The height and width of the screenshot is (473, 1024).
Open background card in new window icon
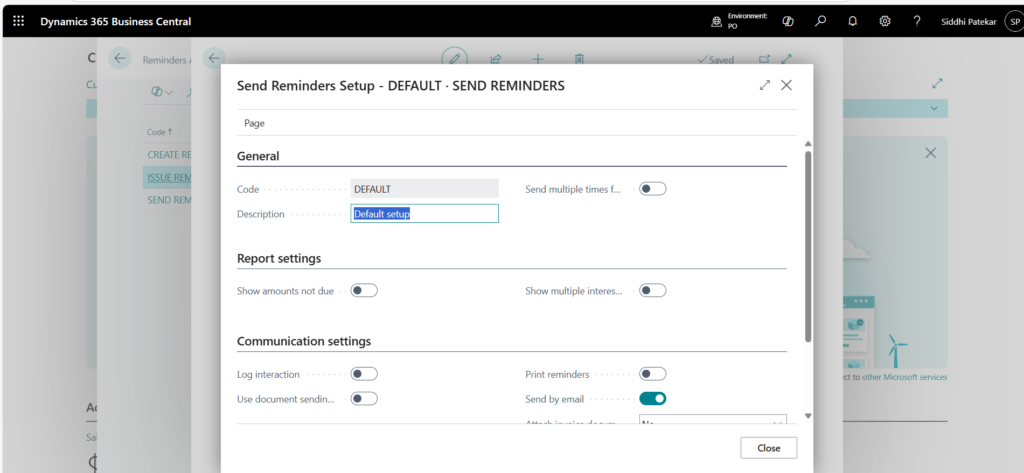click(764, 59)
